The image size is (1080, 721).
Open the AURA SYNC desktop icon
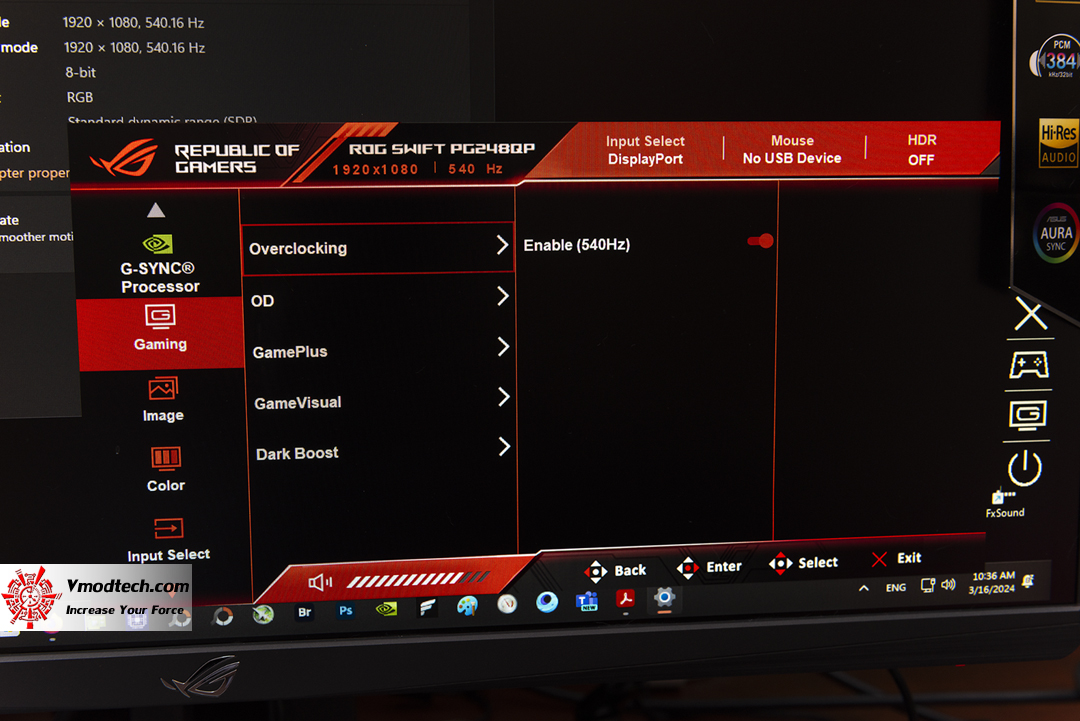coord(1055,233)
